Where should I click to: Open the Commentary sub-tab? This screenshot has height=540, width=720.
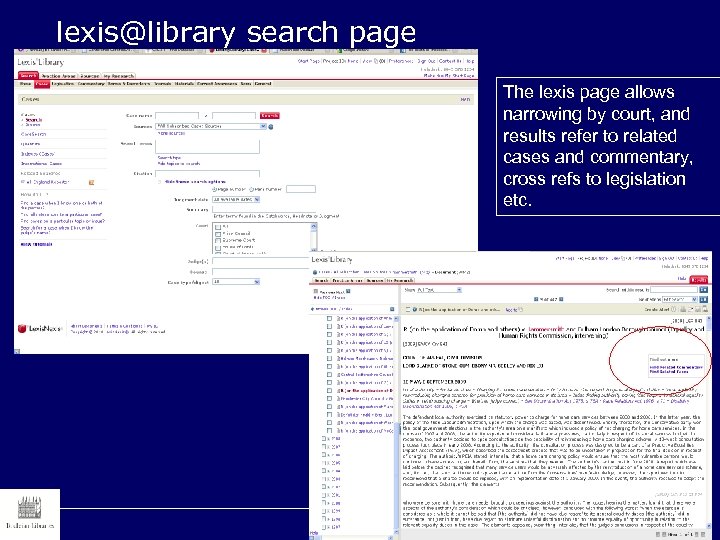(x=91, y=84)
